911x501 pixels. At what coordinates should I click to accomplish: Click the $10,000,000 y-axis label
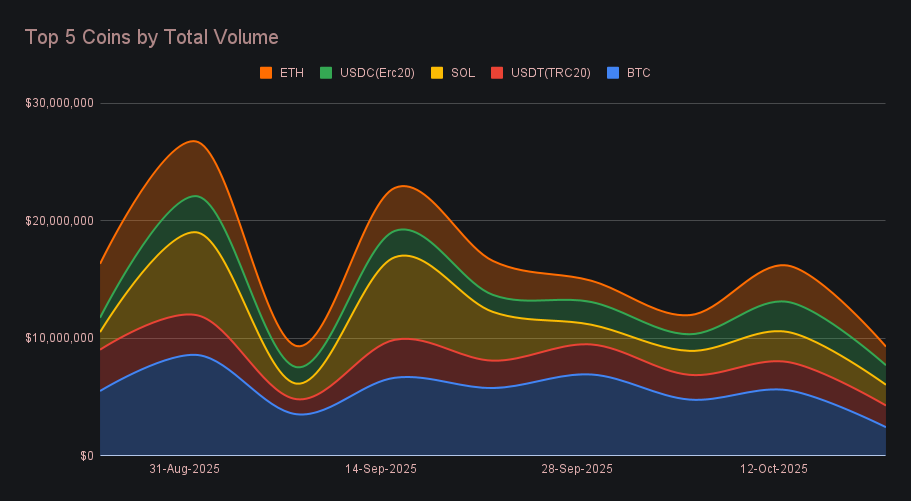tap(59, 338)
